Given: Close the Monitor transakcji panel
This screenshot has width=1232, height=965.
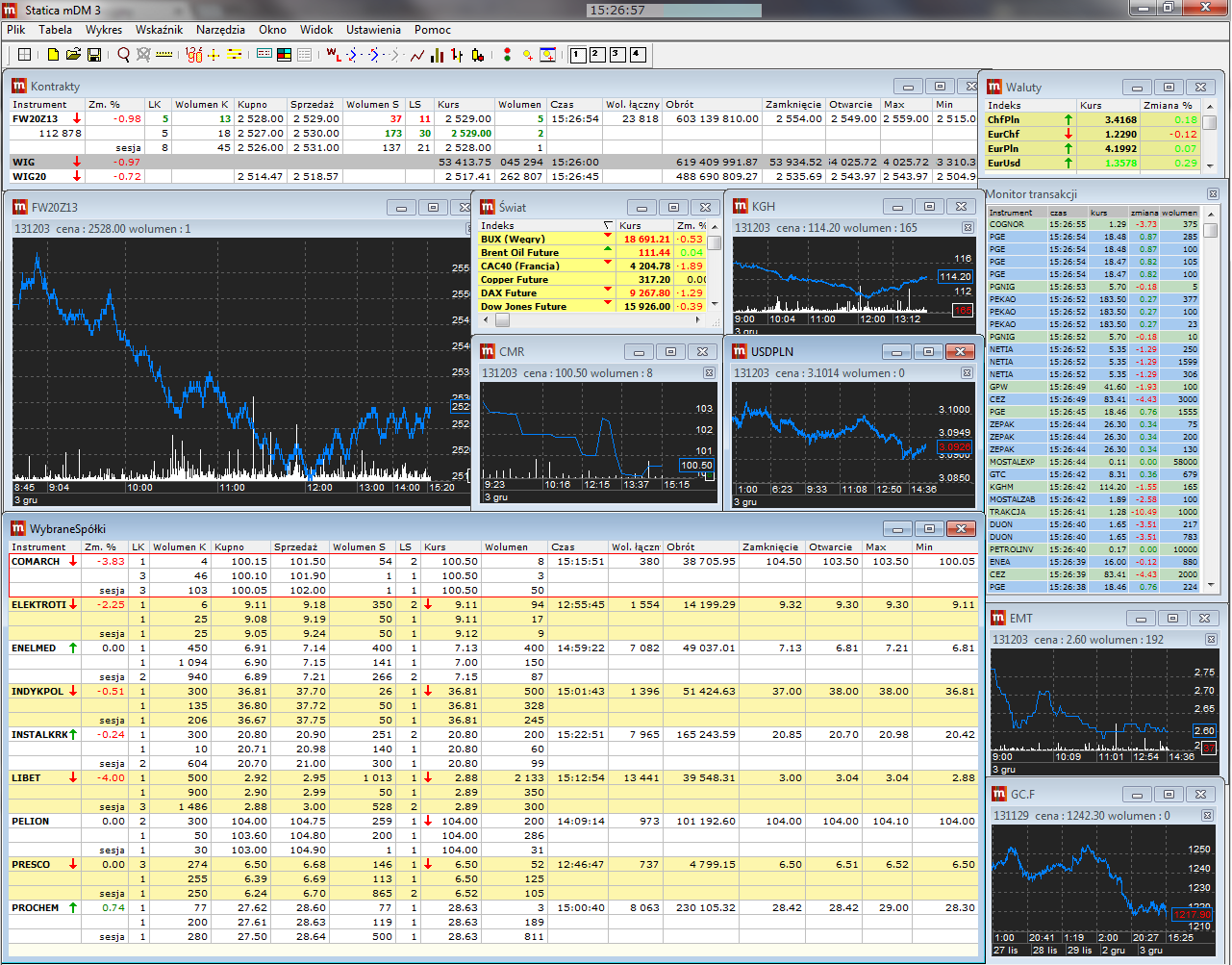Looking at the screenshot, I should pyautogui.click(x=1213, y=194).
